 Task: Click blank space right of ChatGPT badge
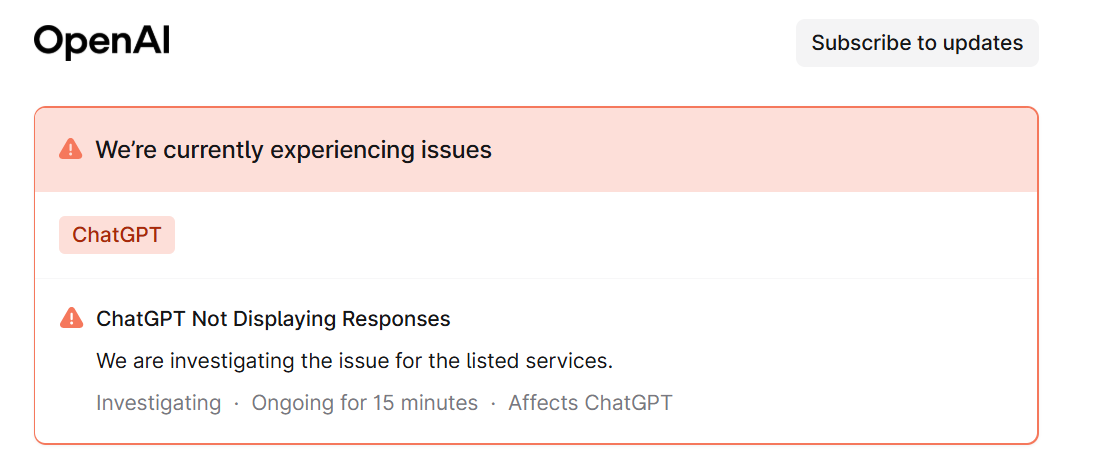point(600,235)
